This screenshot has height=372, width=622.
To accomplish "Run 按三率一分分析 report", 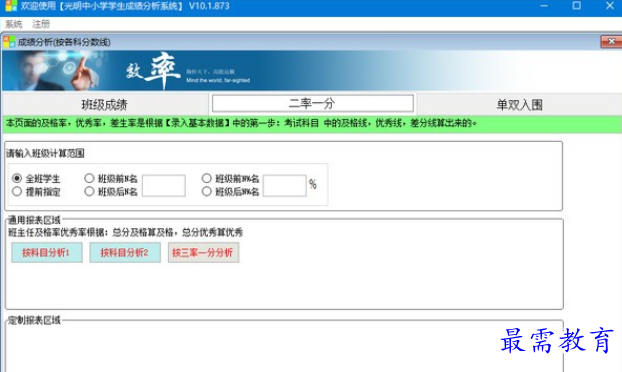I will click(x=203, y=253).
